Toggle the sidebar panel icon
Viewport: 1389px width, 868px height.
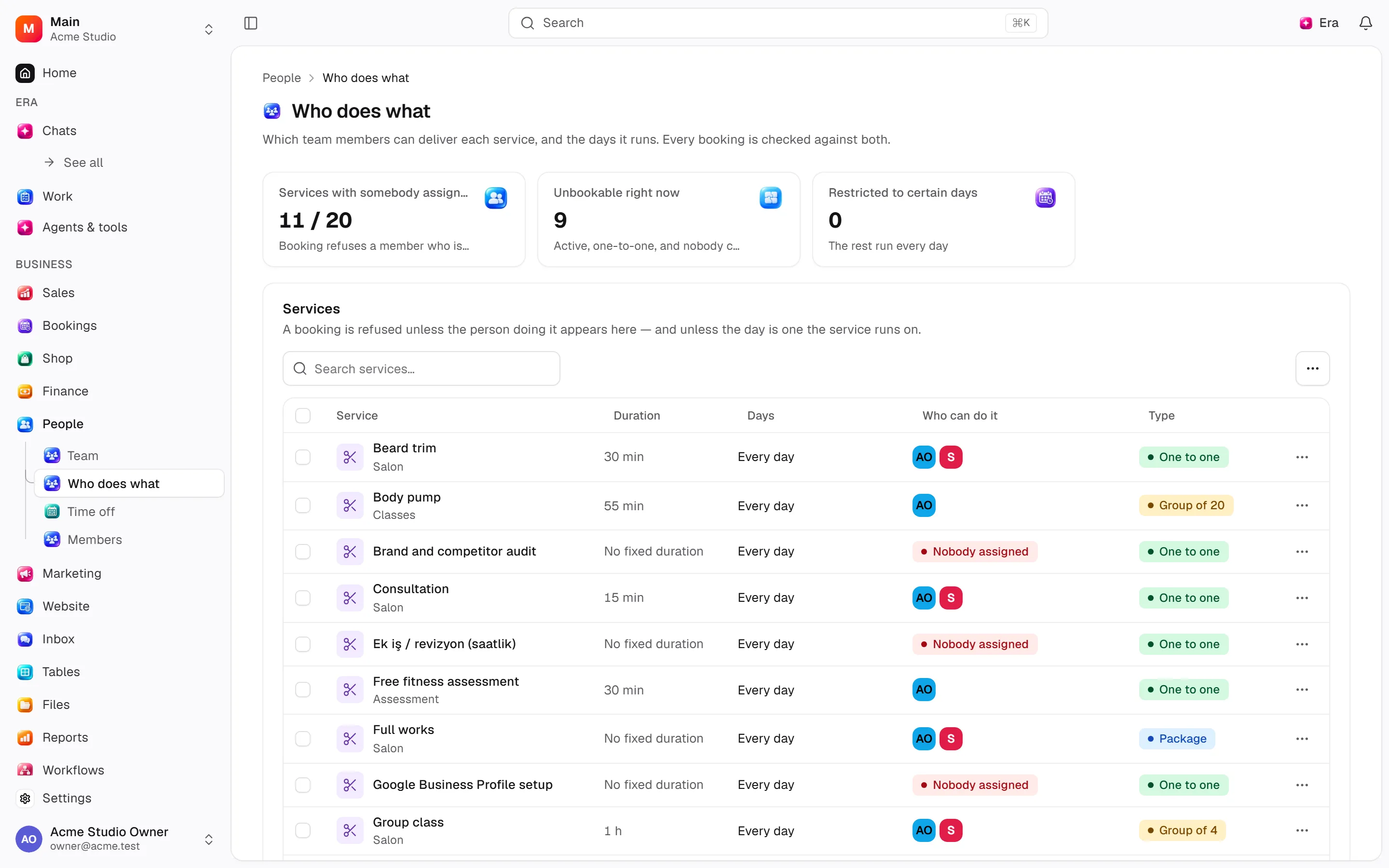[x=251, y=23]
